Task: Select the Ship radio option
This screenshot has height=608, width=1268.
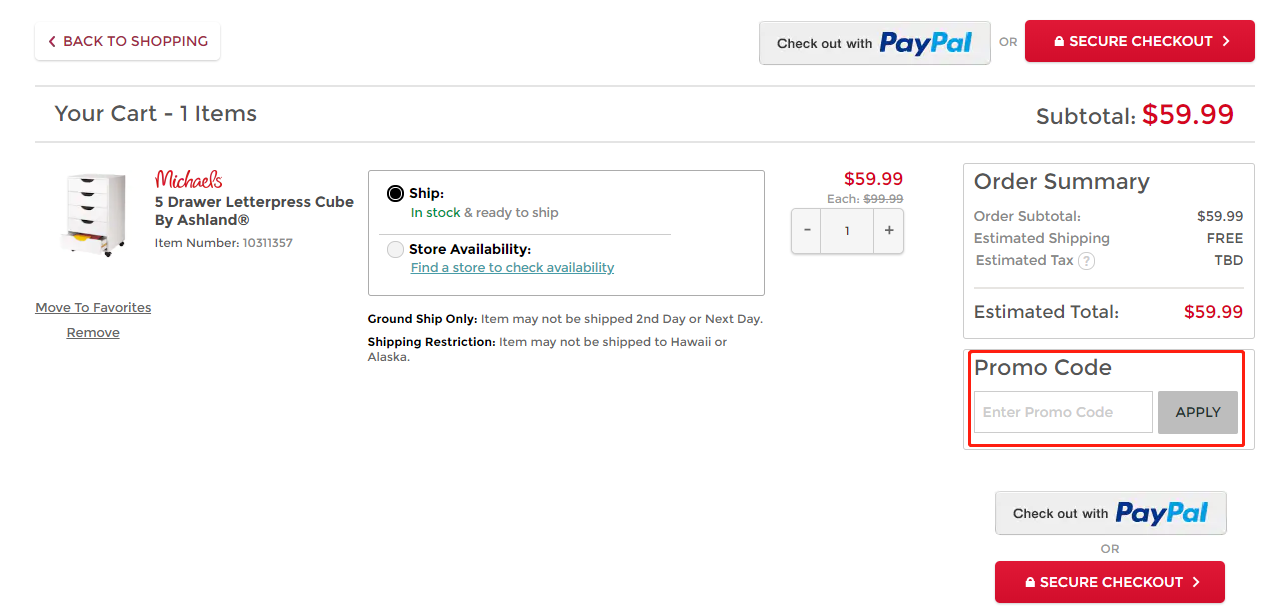Action: click(x=396, y=194)
